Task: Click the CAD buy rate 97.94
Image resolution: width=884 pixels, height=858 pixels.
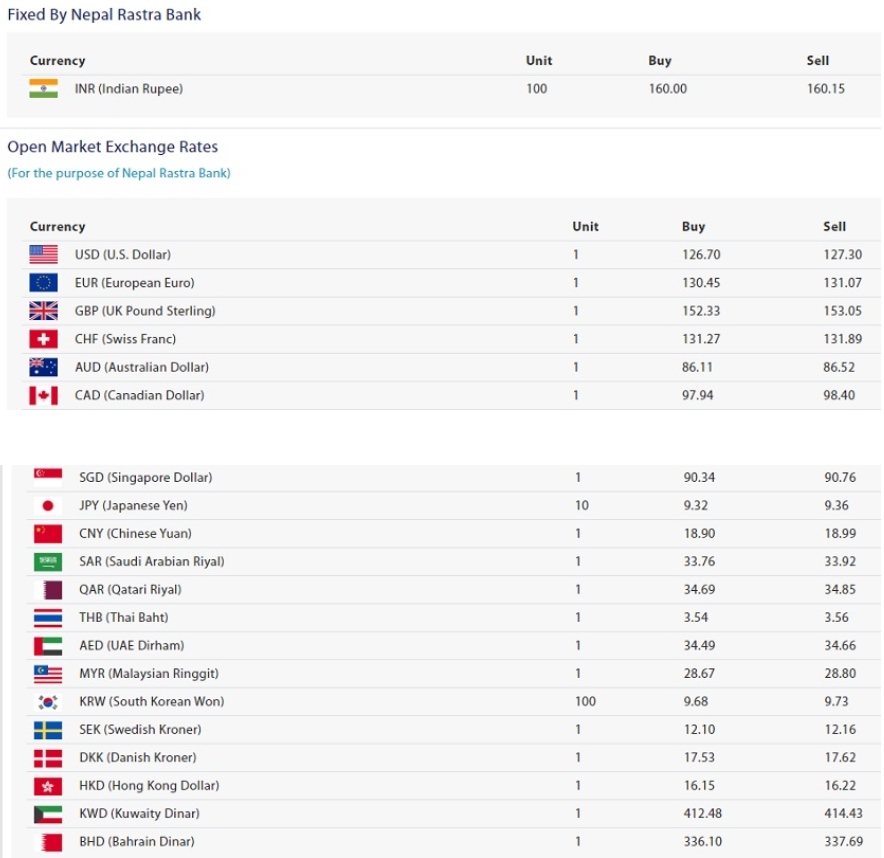Action: [x=698, y=395]
